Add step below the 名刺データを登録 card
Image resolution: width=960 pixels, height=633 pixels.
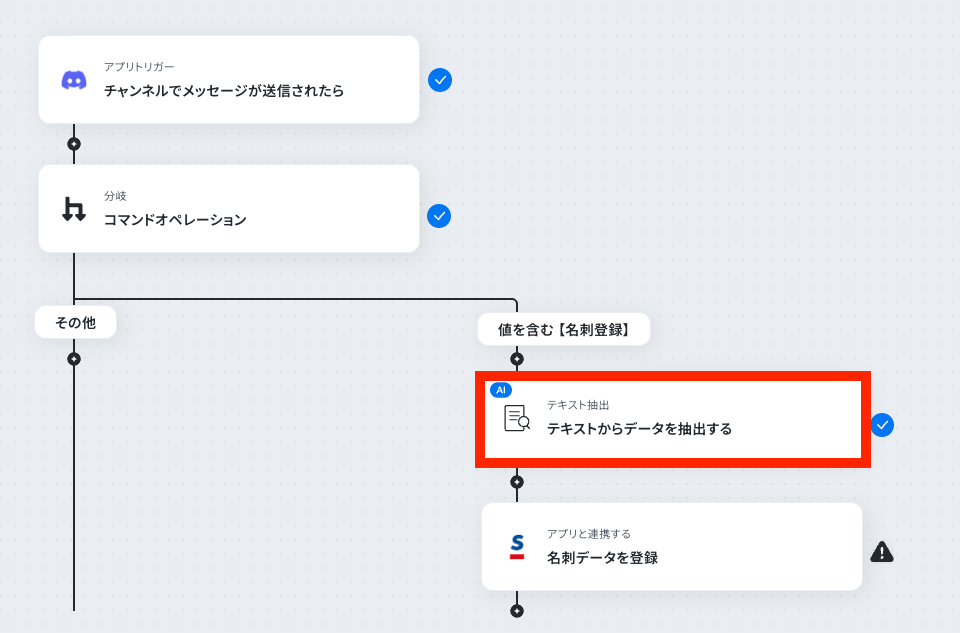(x=517, y=610)
